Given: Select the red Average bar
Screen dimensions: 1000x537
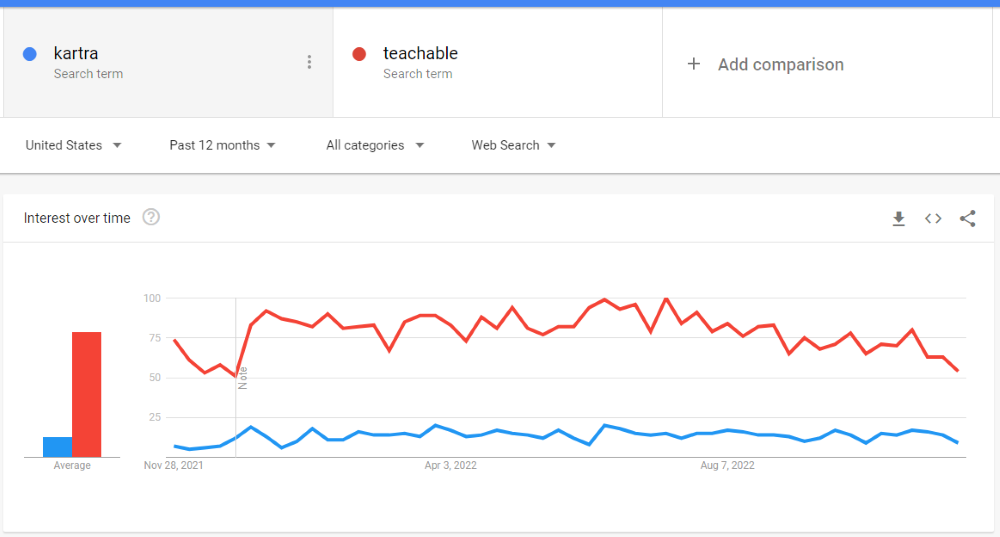Looking at the screenshot, I should pyautogui.click(x=87, y=394).
